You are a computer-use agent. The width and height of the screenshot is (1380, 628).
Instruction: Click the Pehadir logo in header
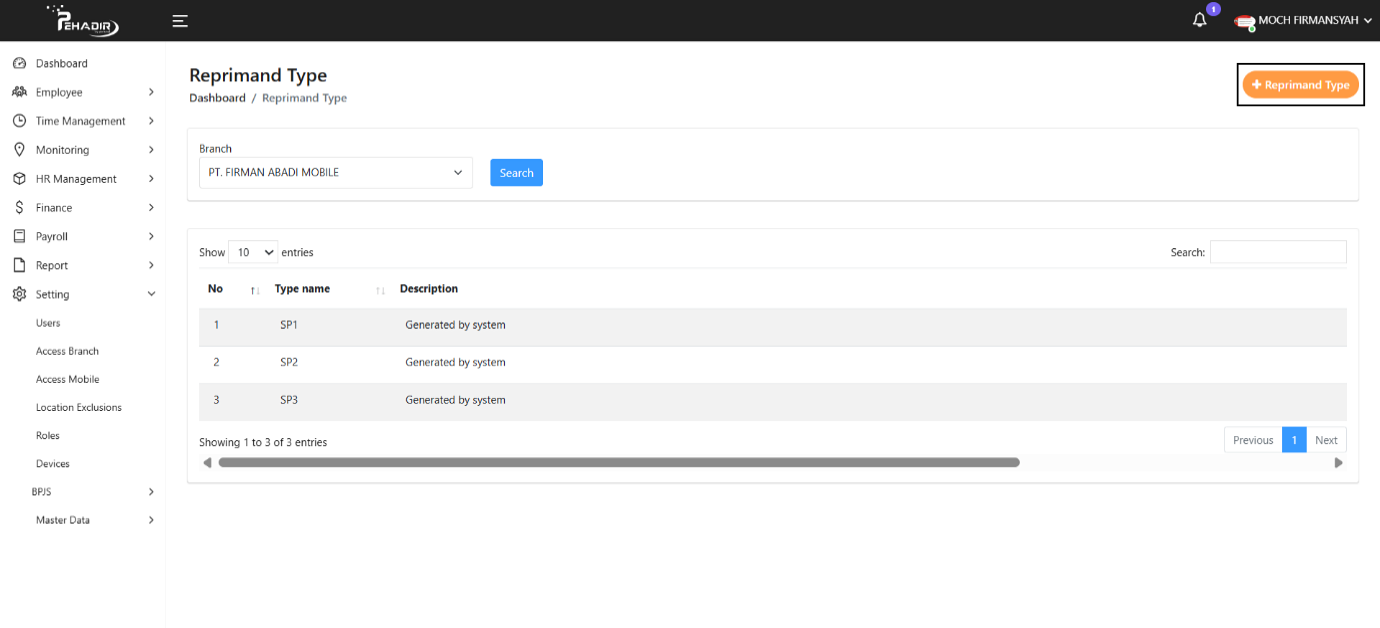click(83, 20)
